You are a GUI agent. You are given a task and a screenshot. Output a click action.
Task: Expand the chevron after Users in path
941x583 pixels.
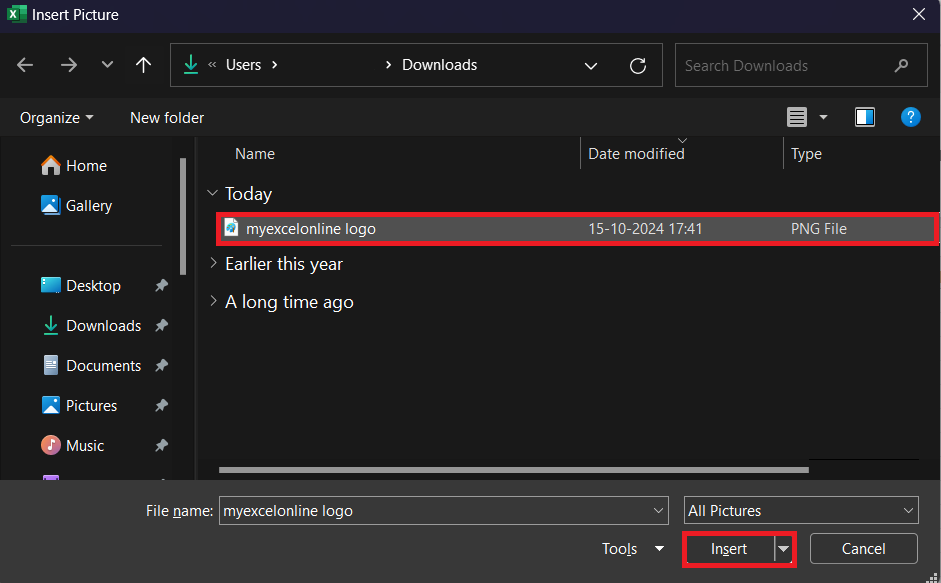275,65
